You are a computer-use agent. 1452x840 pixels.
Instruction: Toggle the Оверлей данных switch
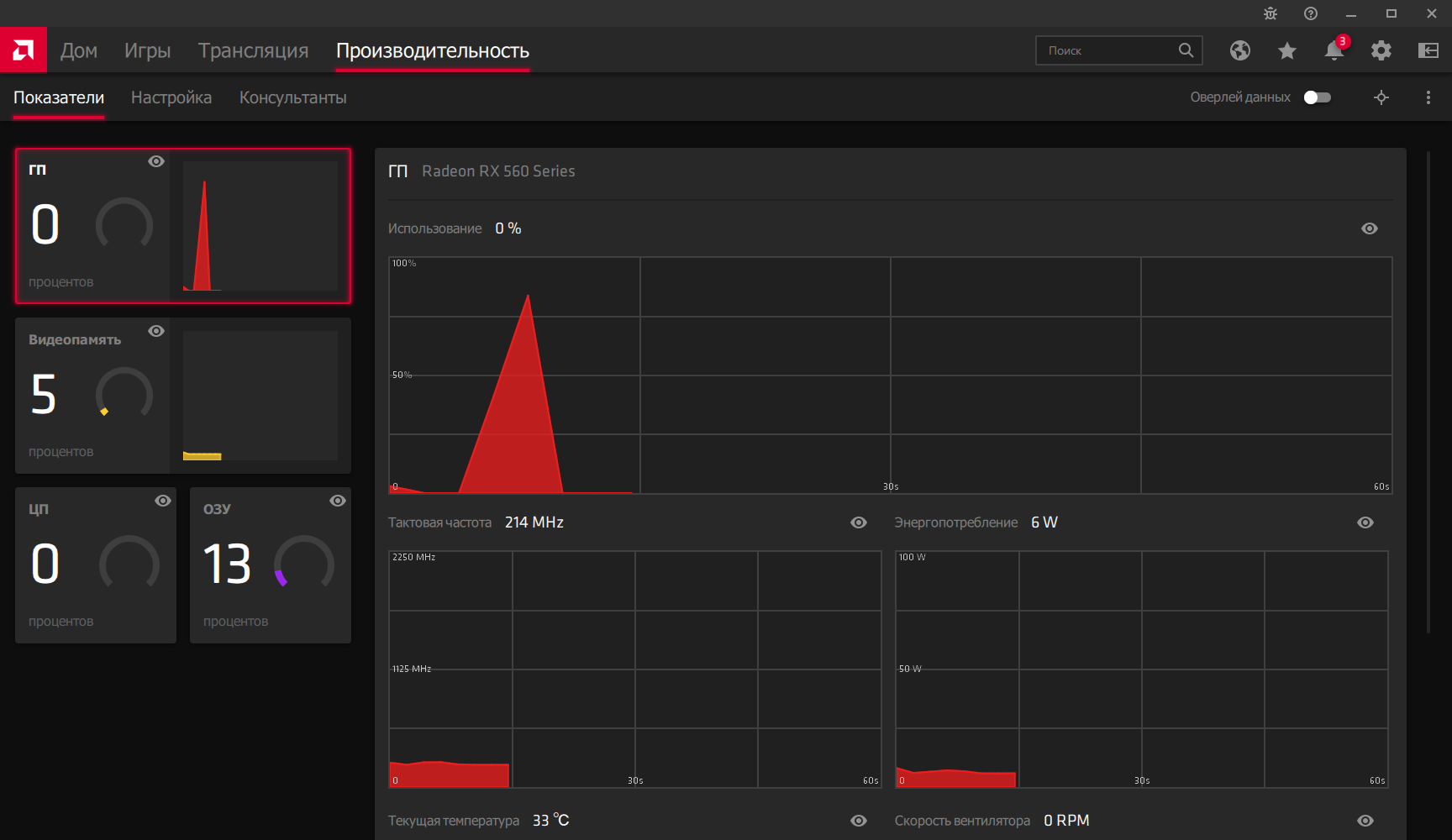pyautogui.click(x=1318, y=97)
